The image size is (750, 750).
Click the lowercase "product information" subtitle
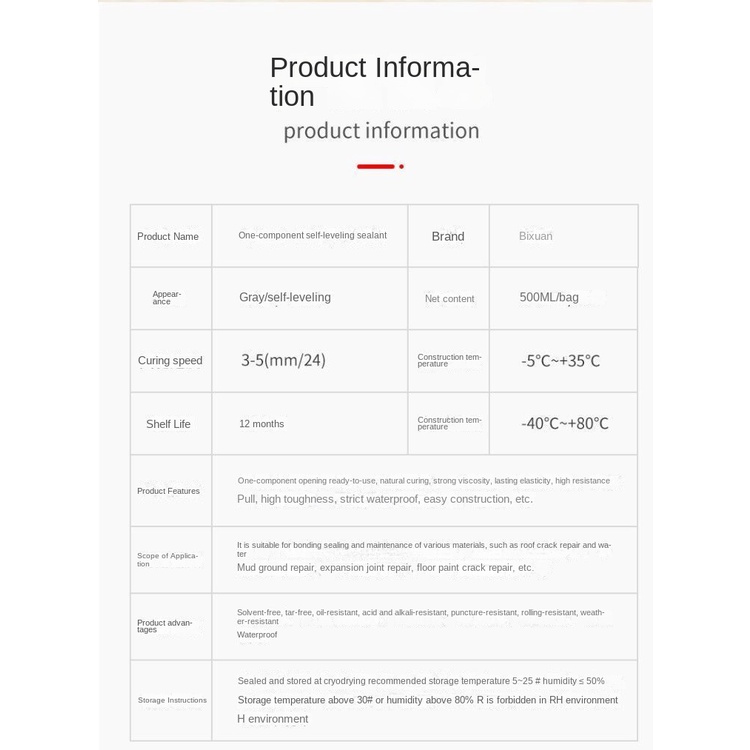(x=381, y=131)
